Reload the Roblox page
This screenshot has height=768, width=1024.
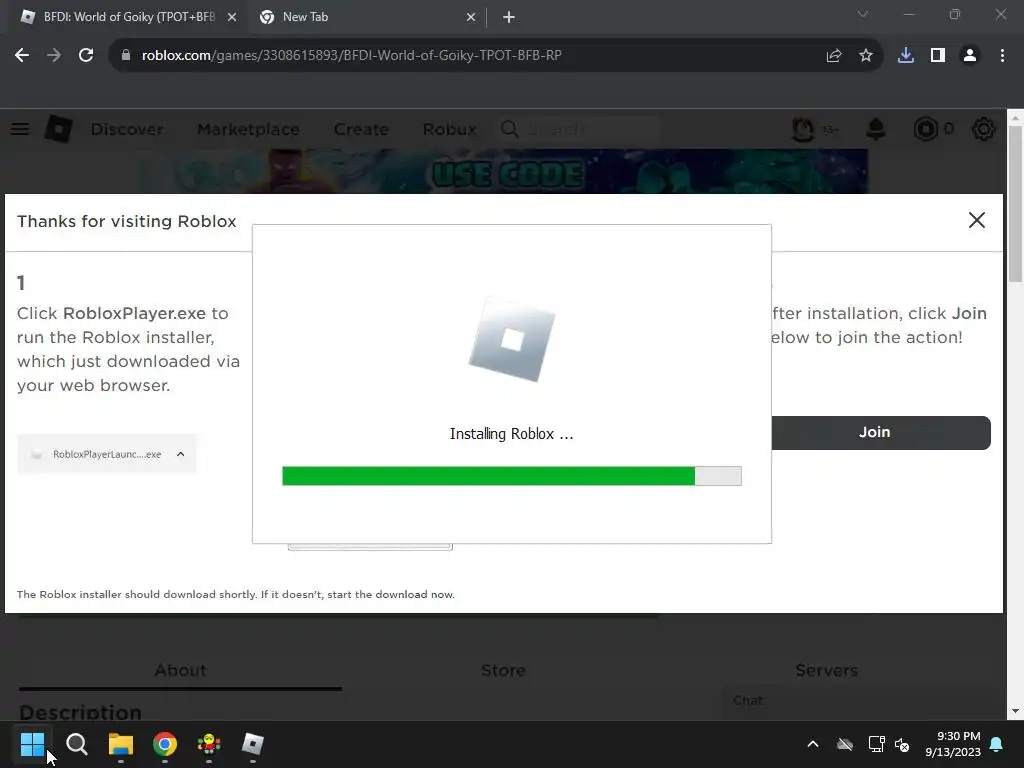(x=86, y=56)
